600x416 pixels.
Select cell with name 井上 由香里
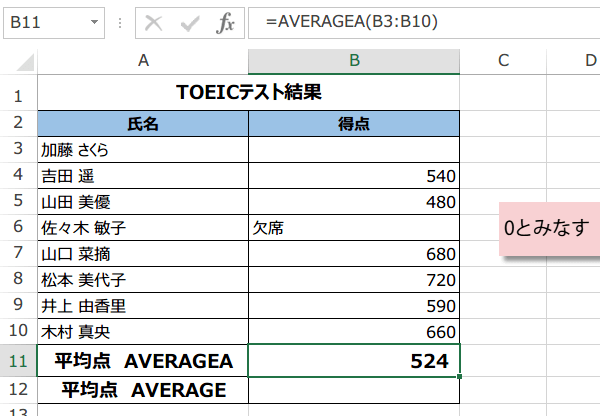pyautogui.click(x=143, y=306)
